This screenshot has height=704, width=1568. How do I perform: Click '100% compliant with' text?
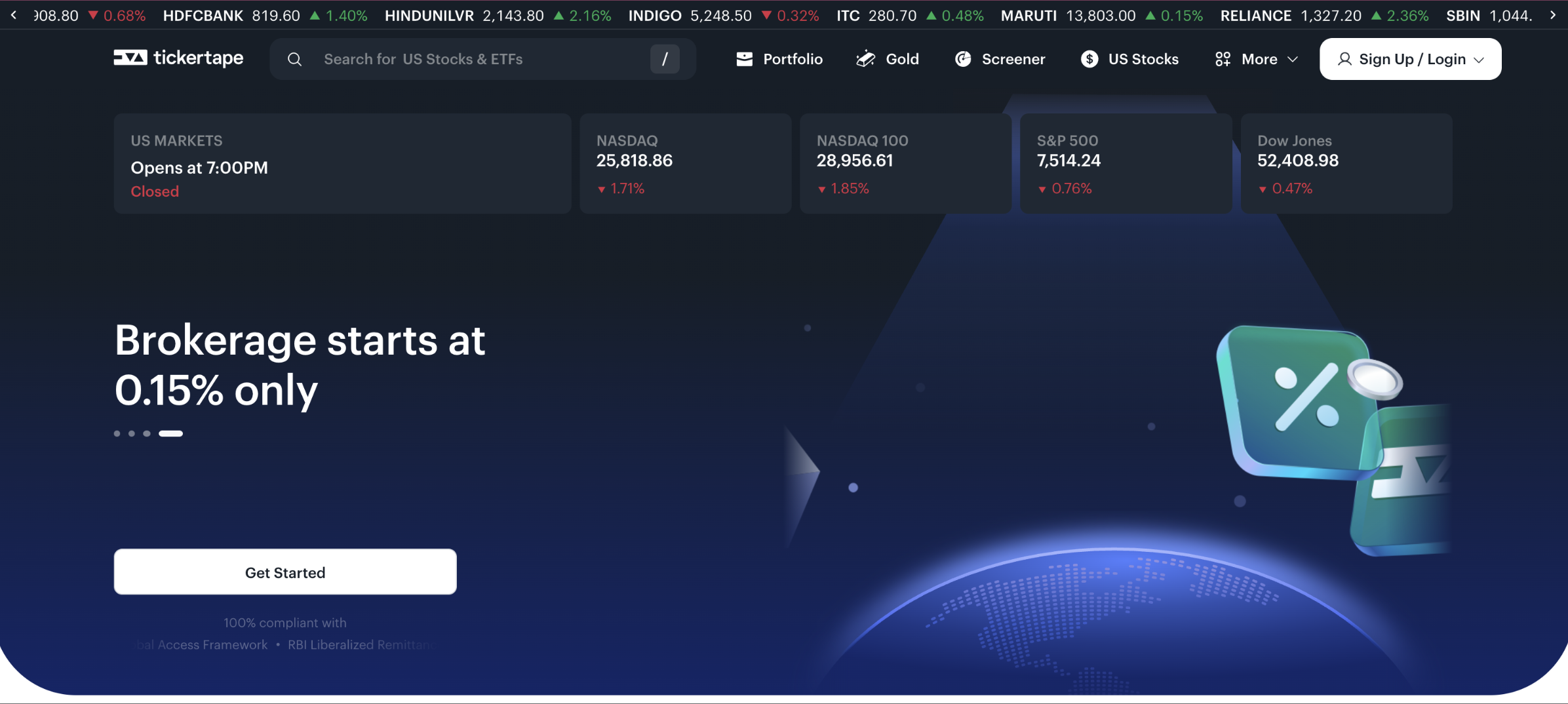tap(285, 623)
